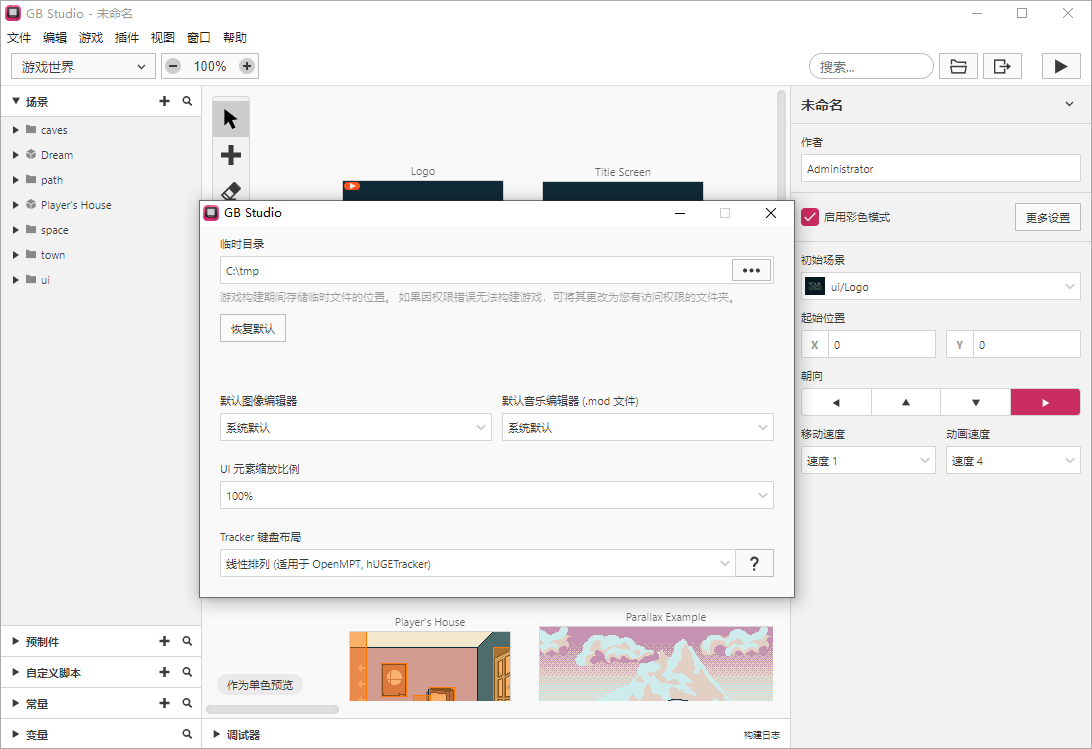Expand the ui folder
Screen dimensions: 1092x749
pos(16,280)
